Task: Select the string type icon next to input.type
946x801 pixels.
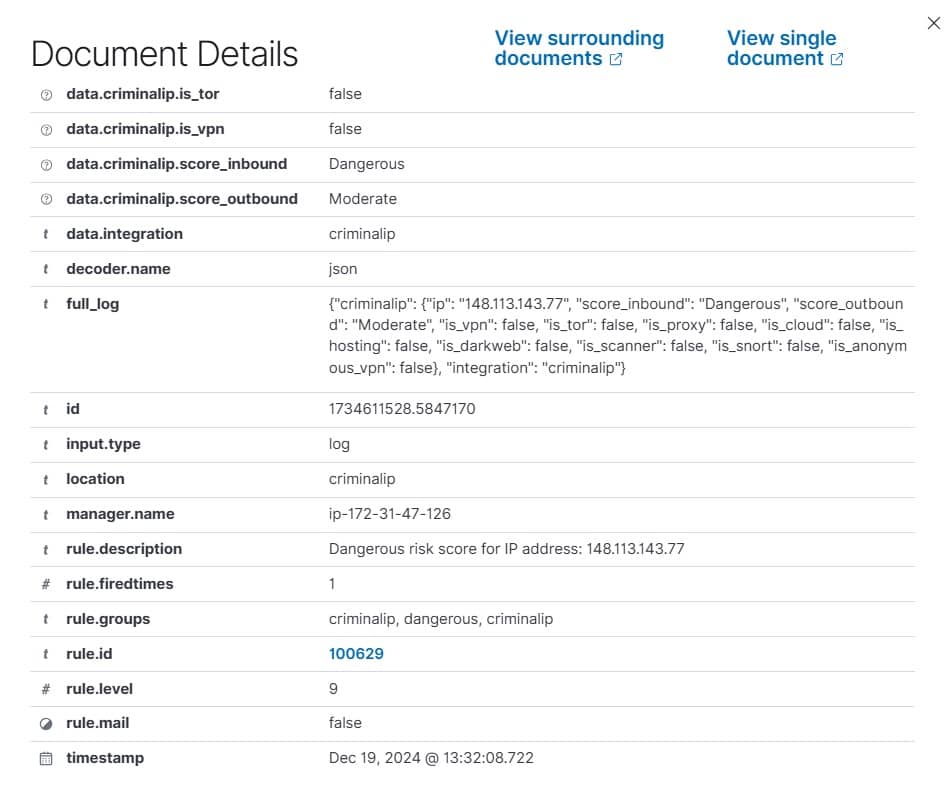Action: 45,444
